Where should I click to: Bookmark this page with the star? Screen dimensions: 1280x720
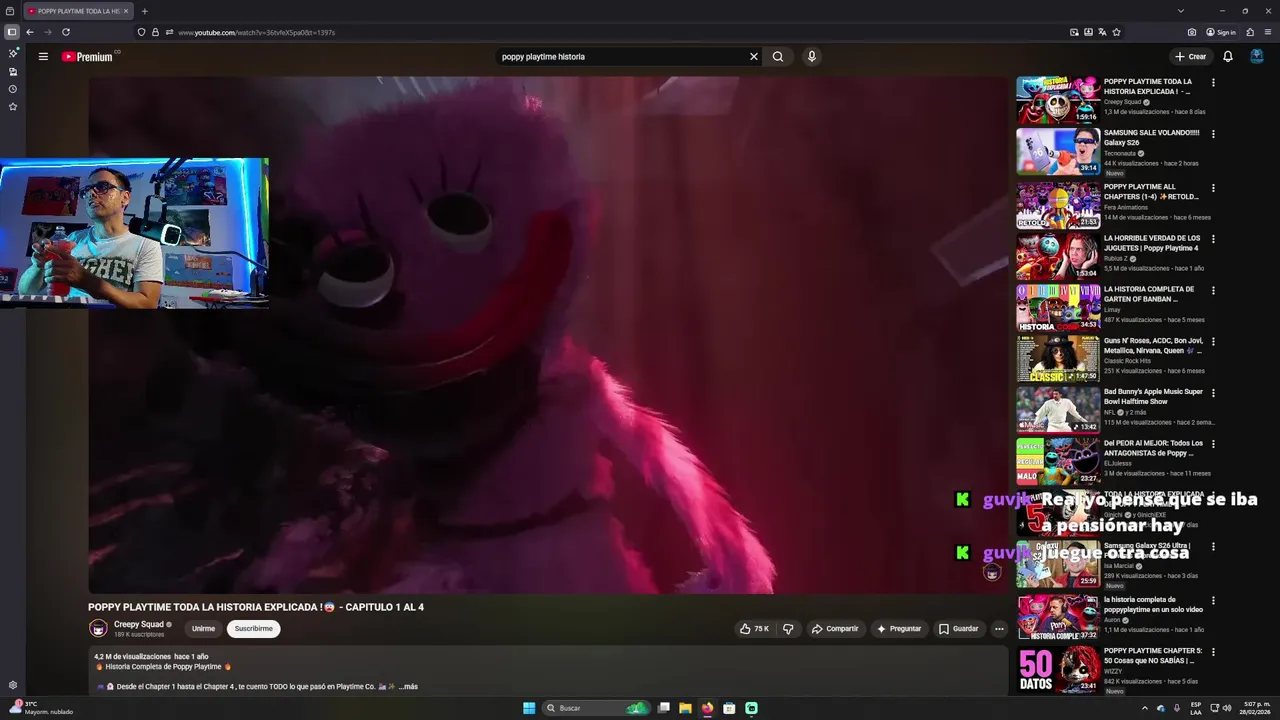tap(1116, 32)
